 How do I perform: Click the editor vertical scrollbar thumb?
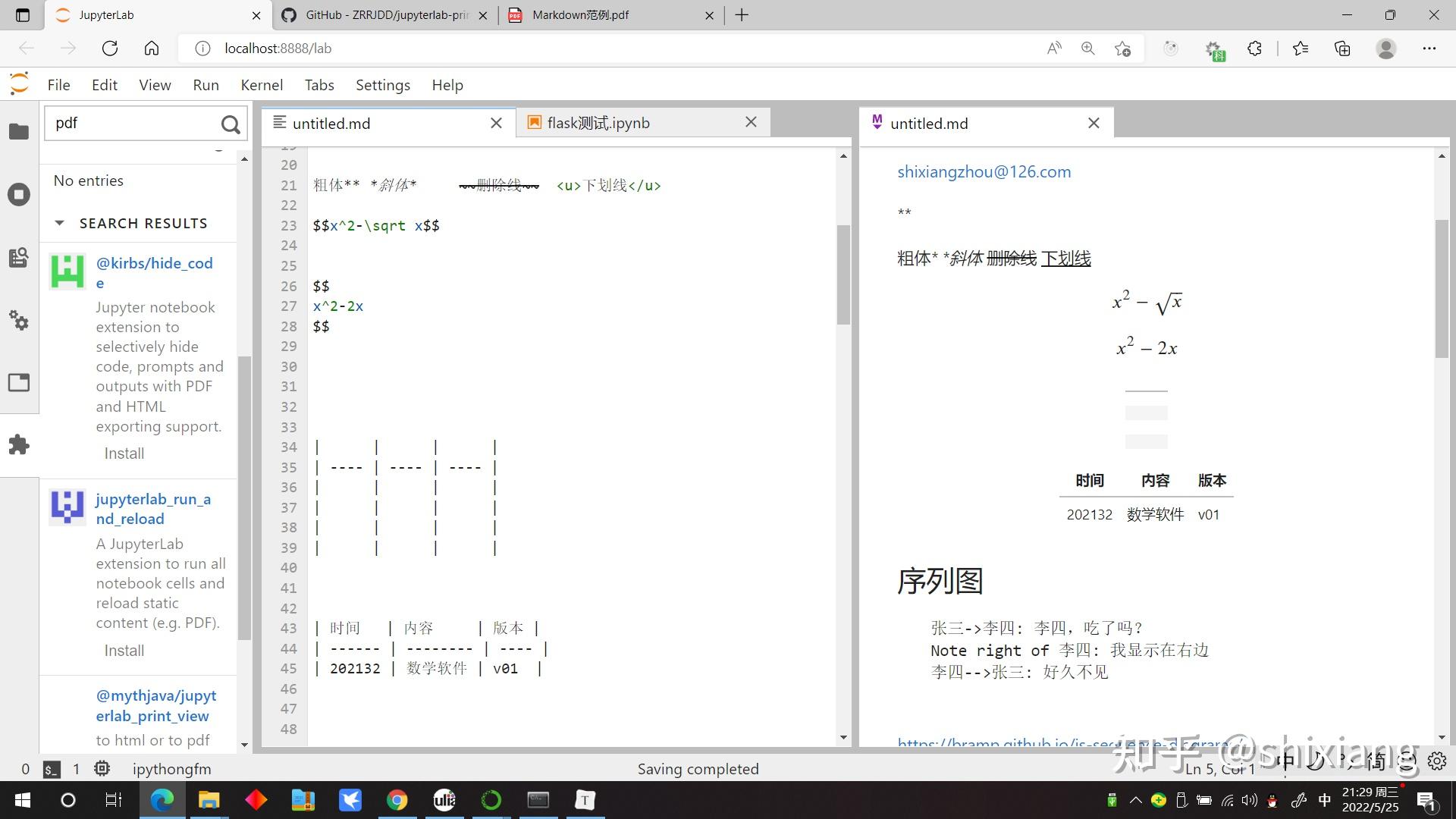[843, 275]
